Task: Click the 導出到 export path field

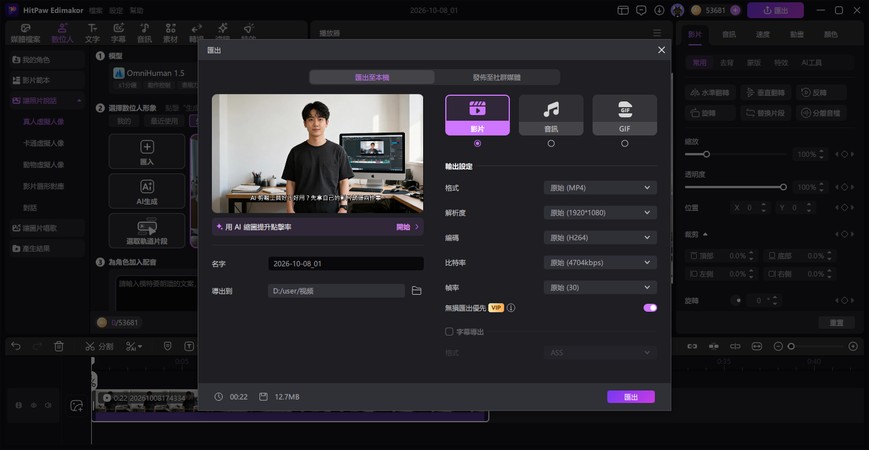Action: pyautogui.click(x=336, y=290)
